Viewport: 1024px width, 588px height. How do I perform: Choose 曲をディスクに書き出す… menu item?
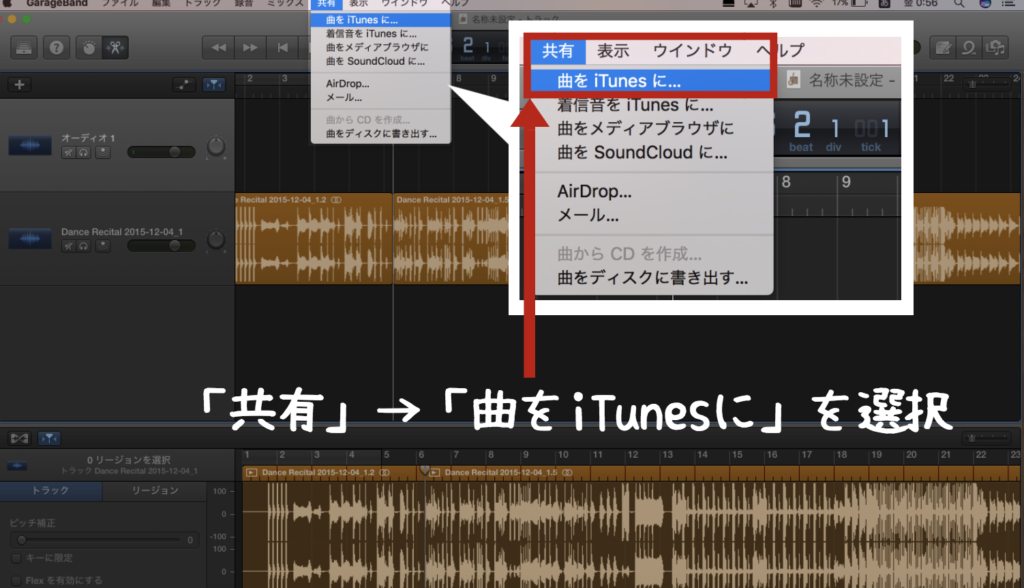click(380, 133)
